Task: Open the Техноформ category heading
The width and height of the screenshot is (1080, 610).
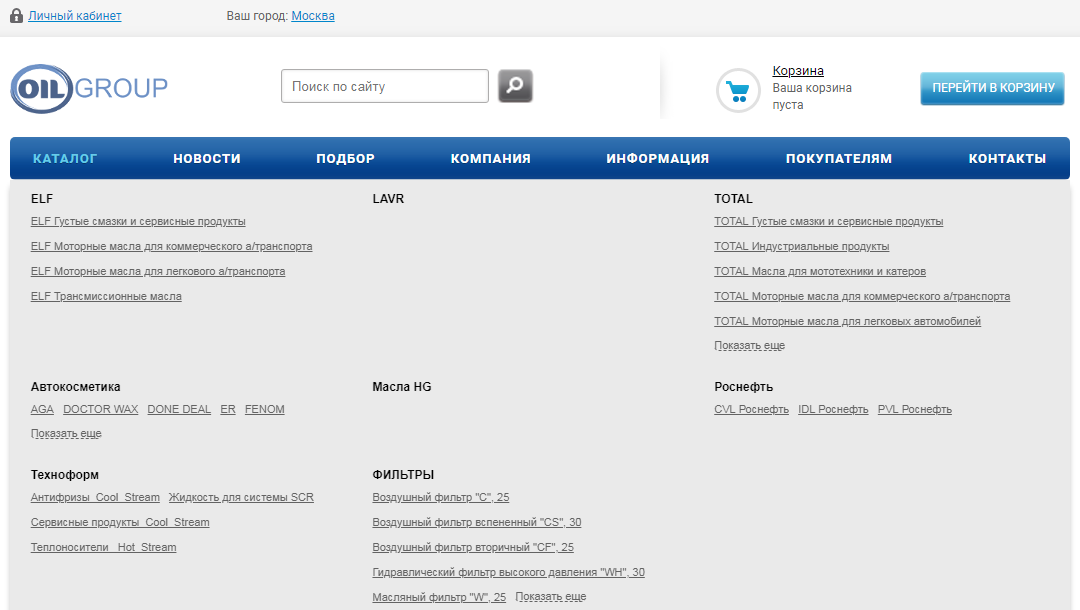Action: [x=65, y=474]
